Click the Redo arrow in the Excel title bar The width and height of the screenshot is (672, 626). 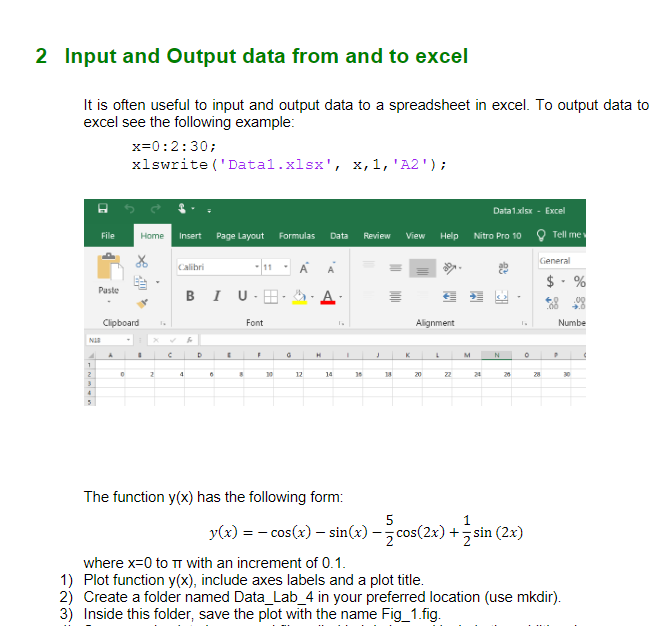(156, 209)
